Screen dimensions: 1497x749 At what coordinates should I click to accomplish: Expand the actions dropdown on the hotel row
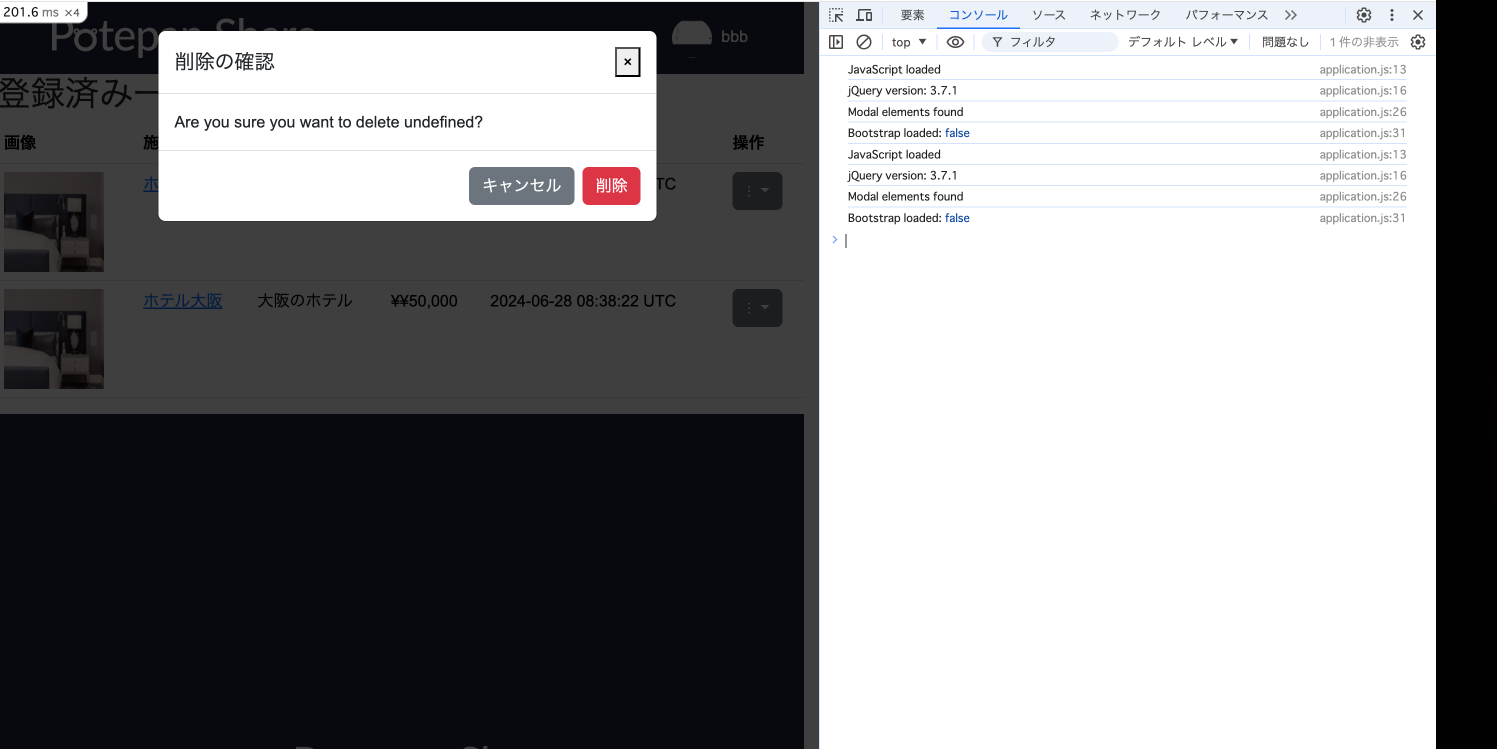click(x=757, y=308)
